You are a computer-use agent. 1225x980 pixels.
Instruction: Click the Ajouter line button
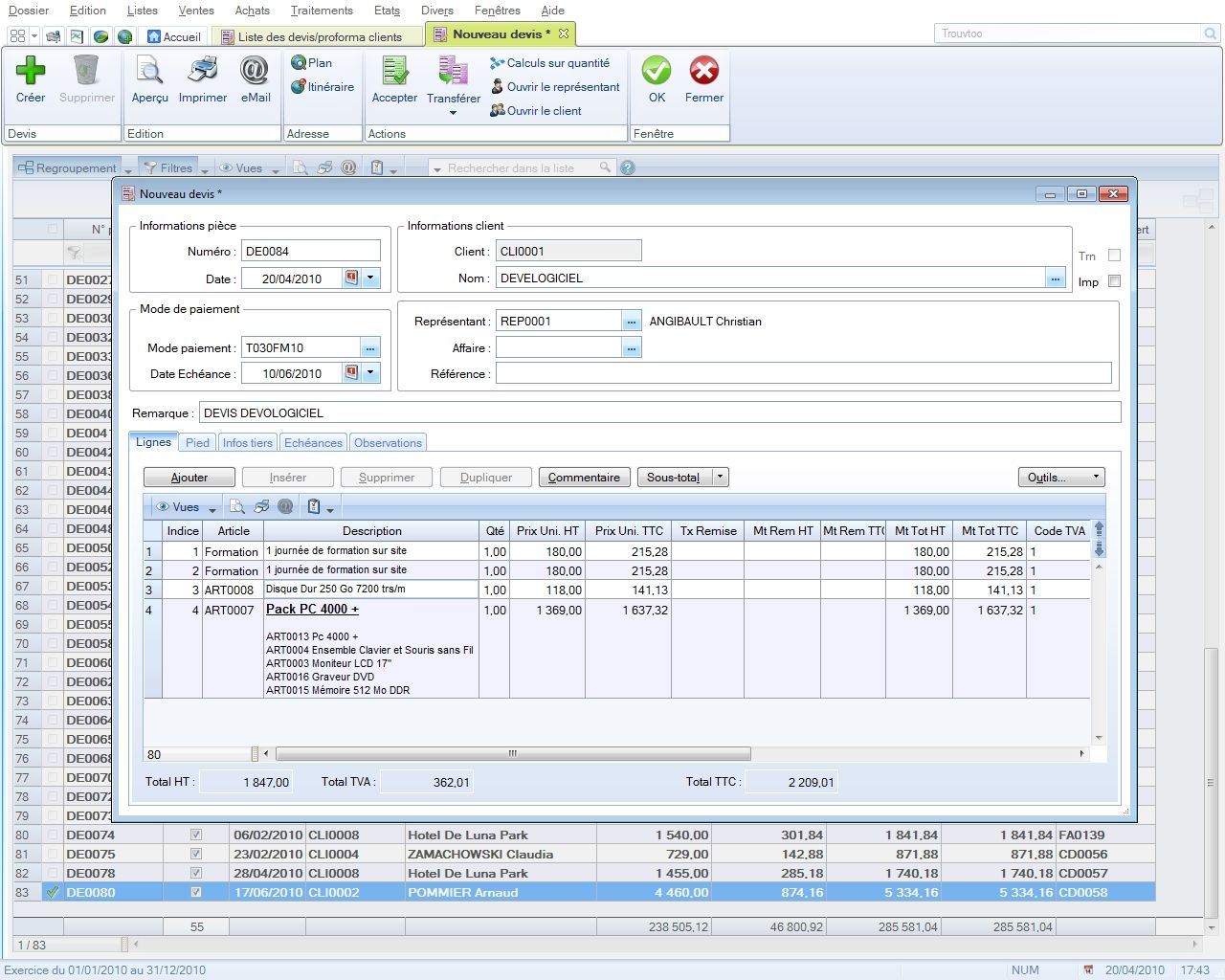[189, 478]
